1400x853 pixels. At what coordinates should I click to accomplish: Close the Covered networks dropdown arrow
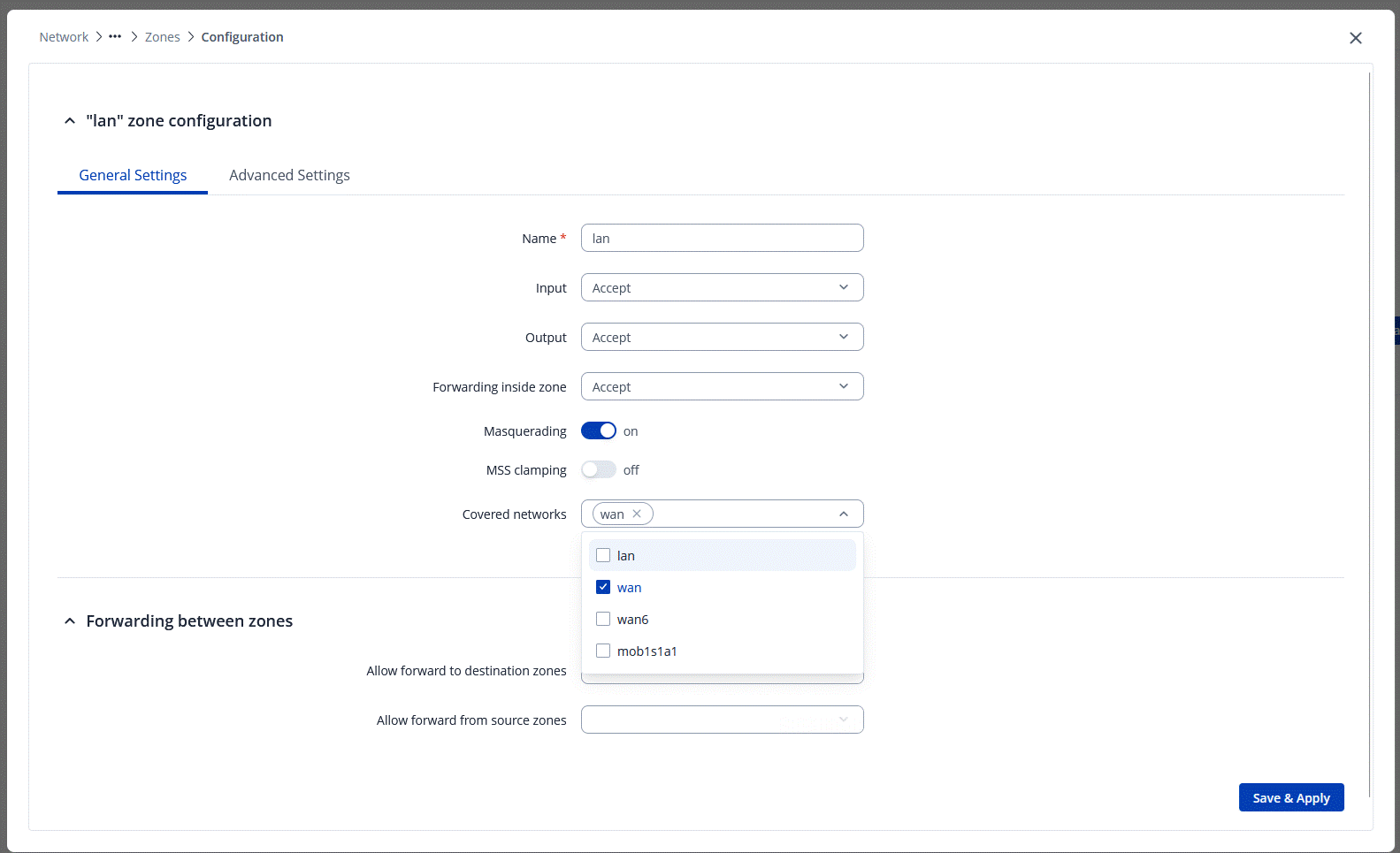844,514
